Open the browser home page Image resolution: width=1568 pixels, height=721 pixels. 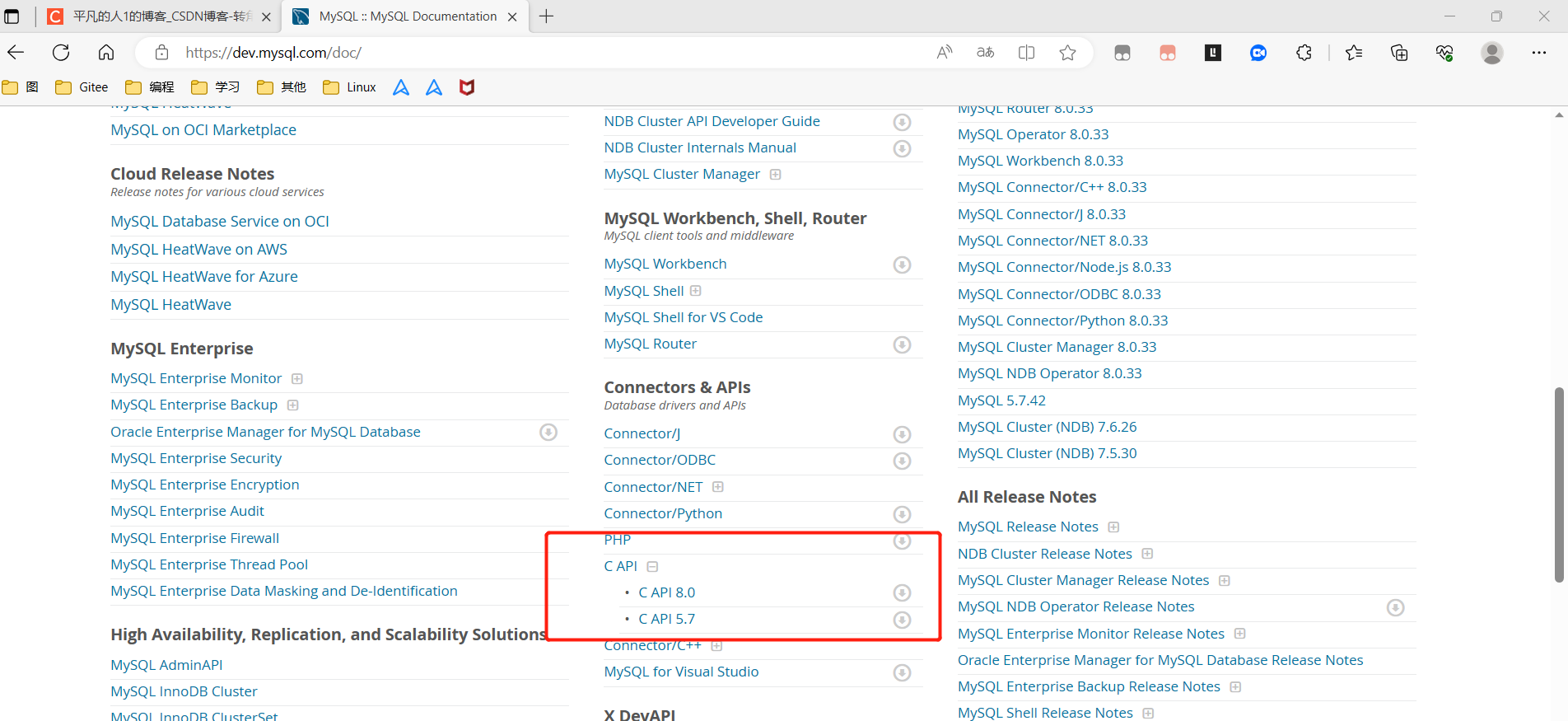(106, 53)
